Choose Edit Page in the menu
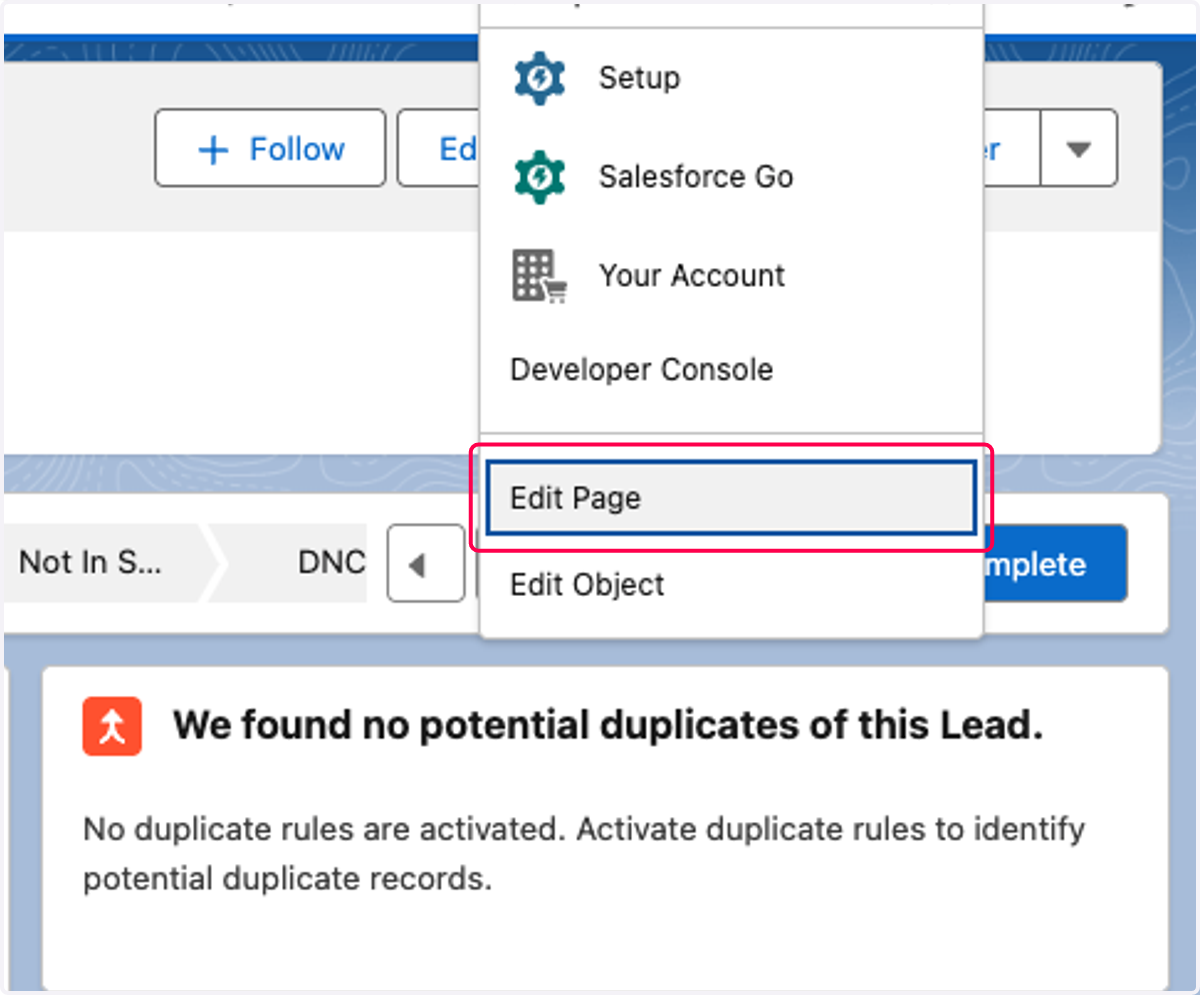Viewport: 1200px width, 995px height. pos(731,498)
